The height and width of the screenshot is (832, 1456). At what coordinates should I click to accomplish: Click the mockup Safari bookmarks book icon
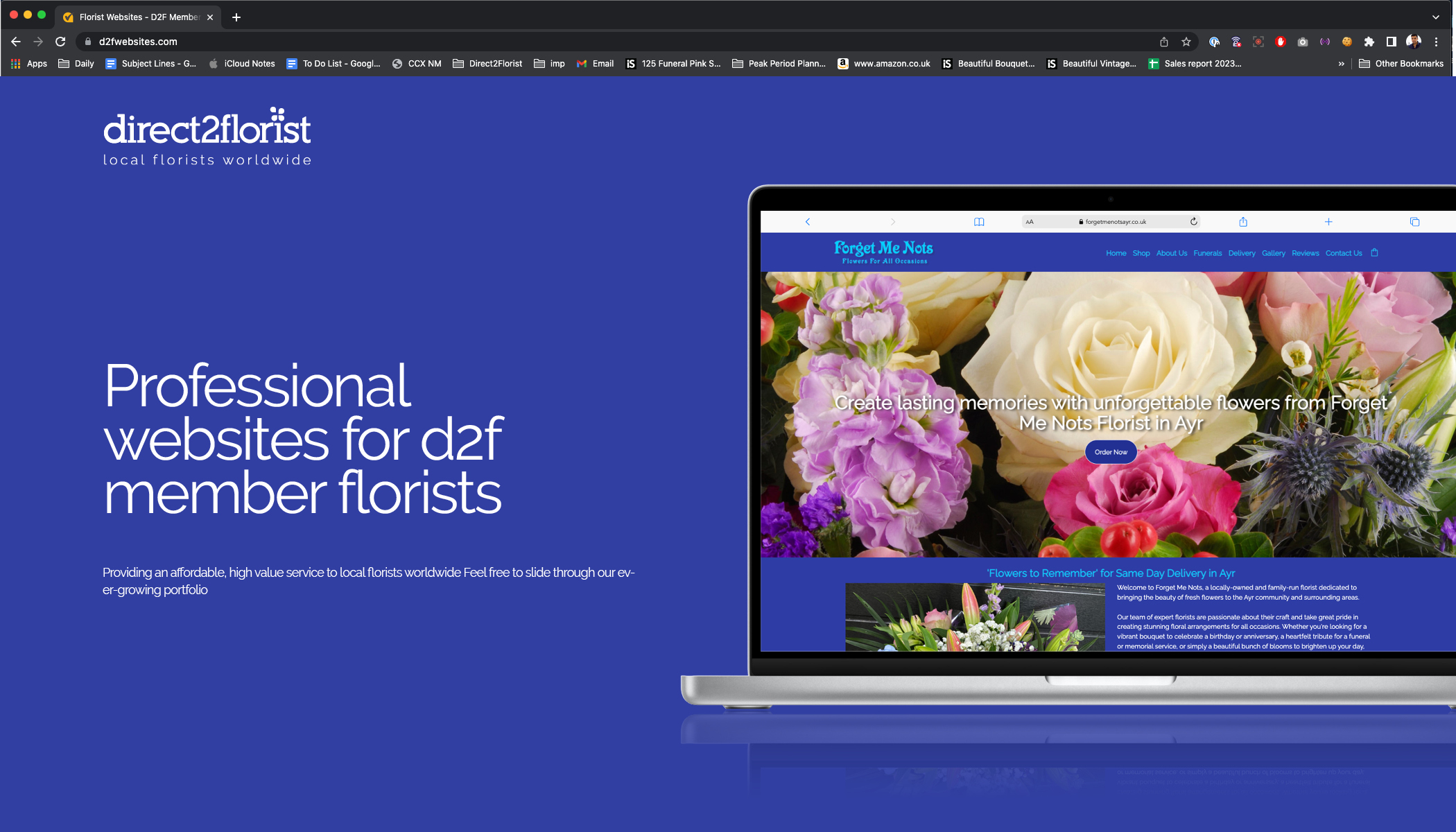click(x=979, y=222)
